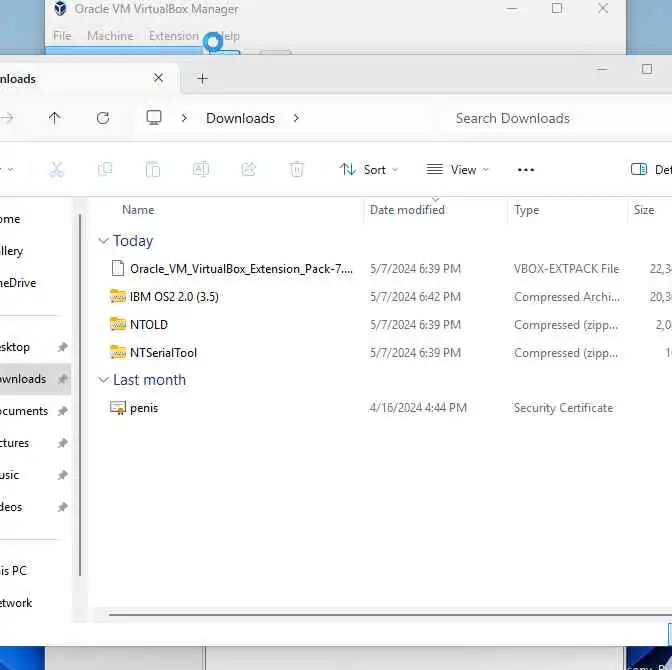Click the Copy icon in toolbar
The height and width of the screenshot is (670, 672).
pos(105,170)
